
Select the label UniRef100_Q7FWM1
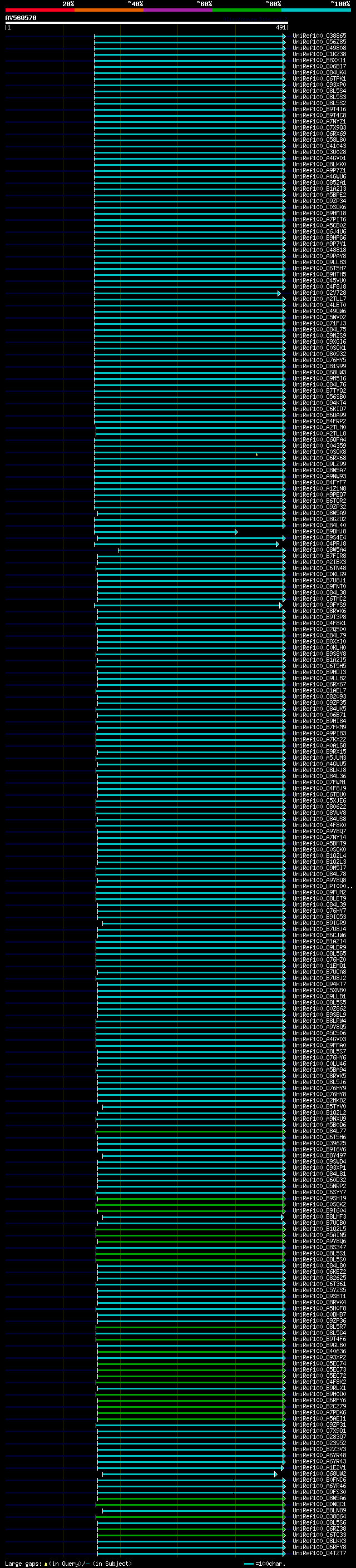point(319,782)
